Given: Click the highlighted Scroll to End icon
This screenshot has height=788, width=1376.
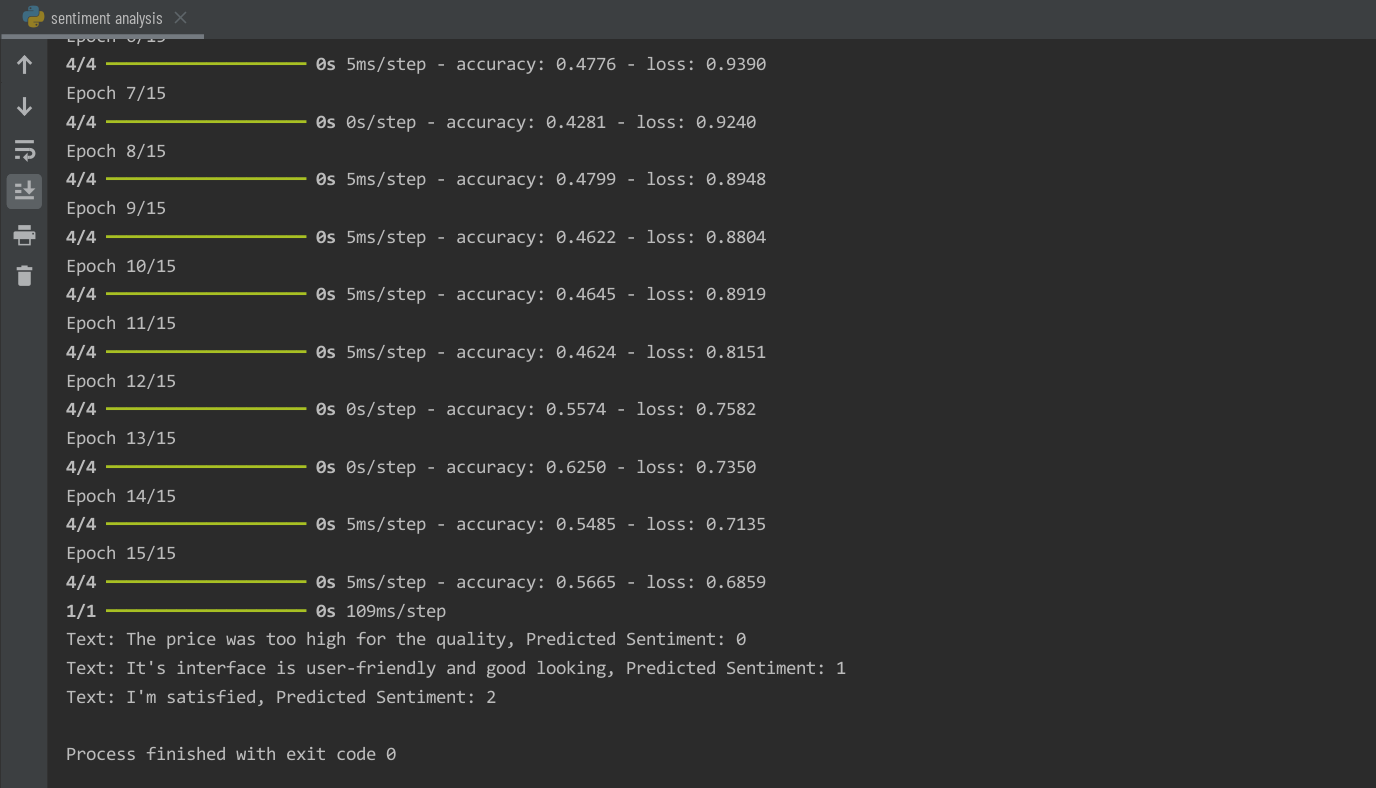Looking at the screenshot, I should point(24,191).
